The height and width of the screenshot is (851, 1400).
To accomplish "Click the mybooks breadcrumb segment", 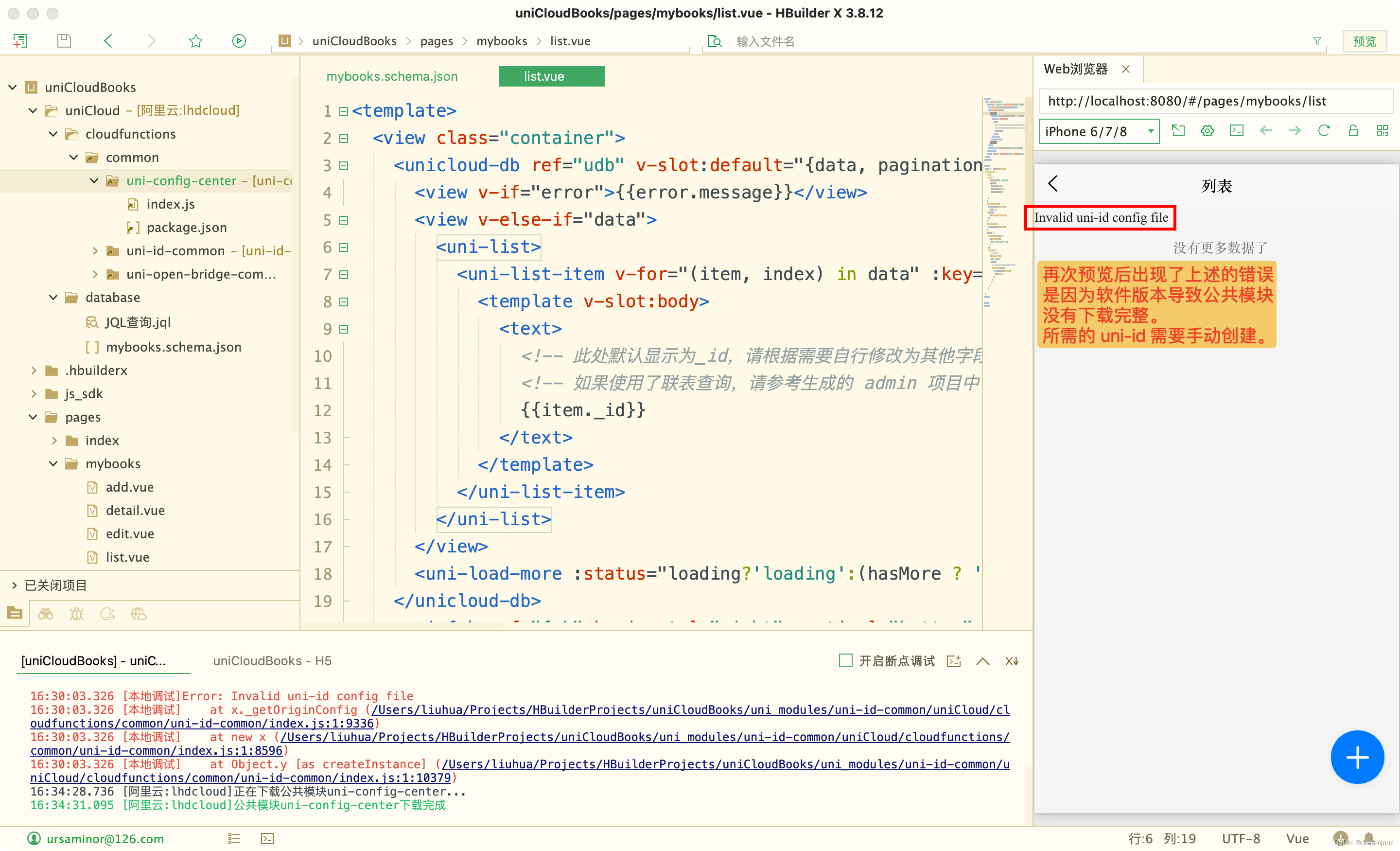I will click(501, 41).
